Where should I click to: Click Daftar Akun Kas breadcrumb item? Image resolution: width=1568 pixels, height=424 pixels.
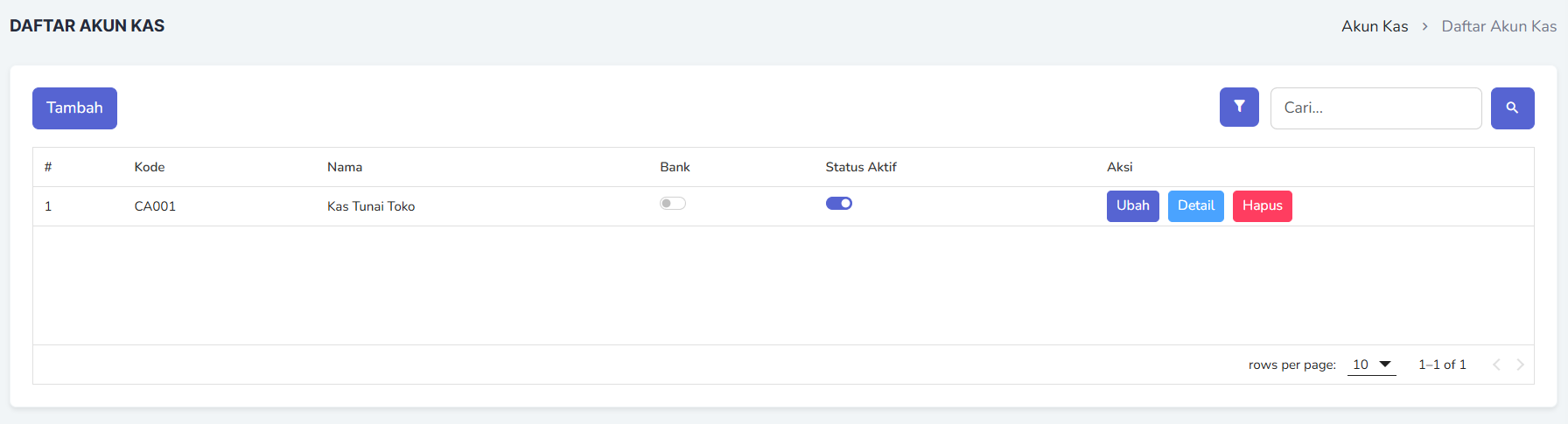coord(1499,26)
